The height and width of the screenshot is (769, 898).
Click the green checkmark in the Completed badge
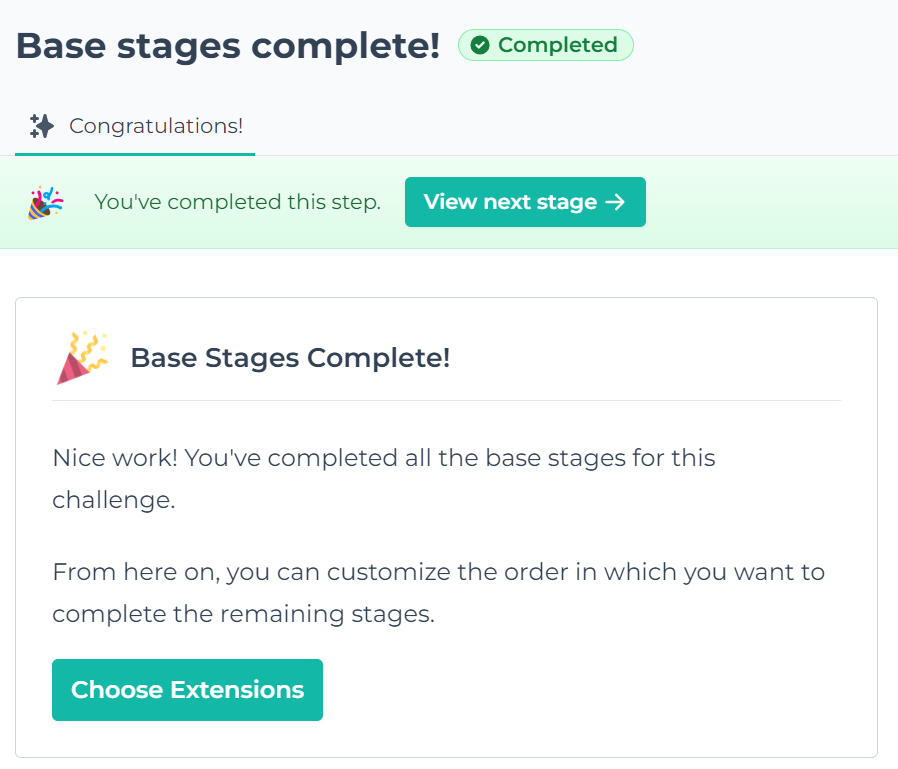(480, 45)
